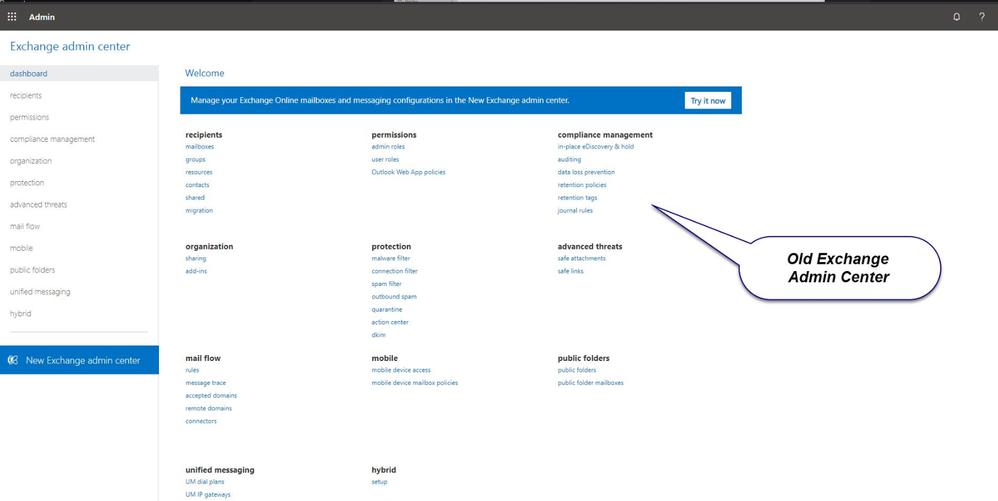
Task: Open public folders link in main panel
Action: click(577, 370)
